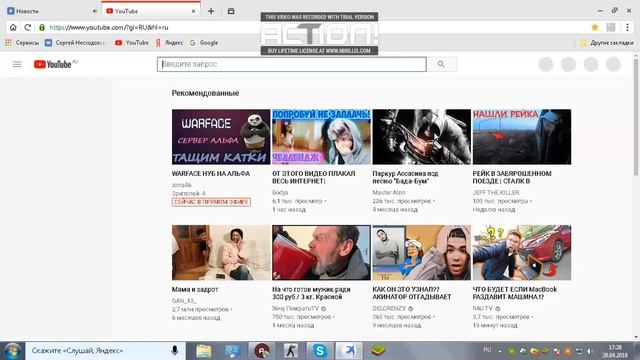Click the title "Паркур Ассасина под песню"
Screen dimensions: 640x360
[405, 177]
